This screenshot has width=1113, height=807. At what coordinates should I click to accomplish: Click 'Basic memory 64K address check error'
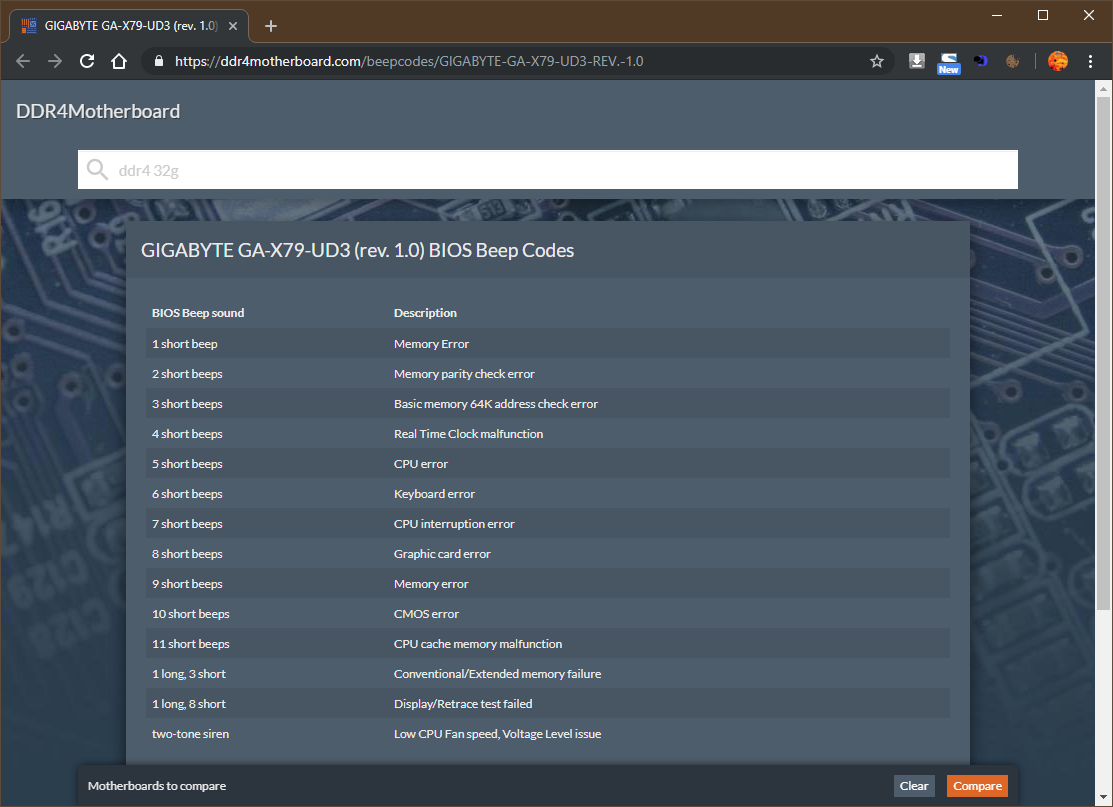[496, 404]
